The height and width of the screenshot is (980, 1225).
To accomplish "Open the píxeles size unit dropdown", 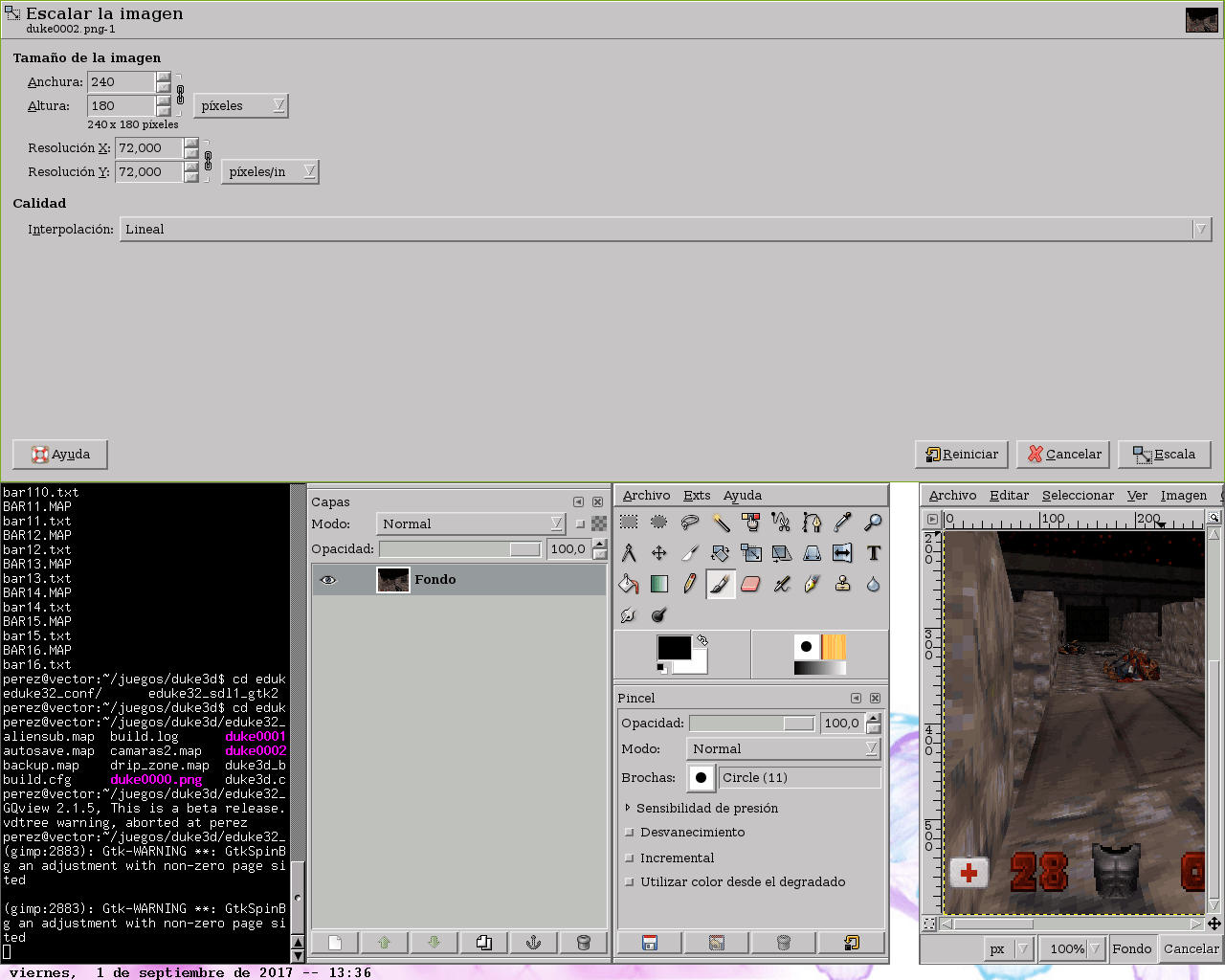I will pos(241,106).
